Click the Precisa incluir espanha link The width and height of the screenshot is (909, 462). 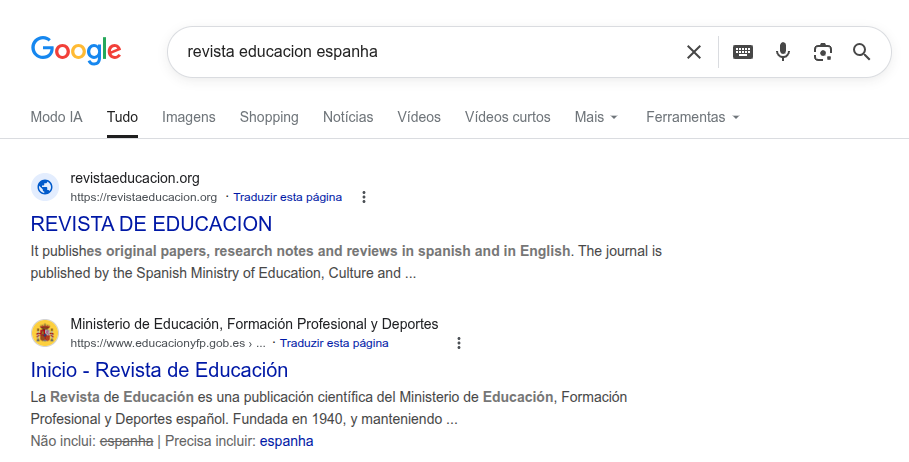point(286,441)
